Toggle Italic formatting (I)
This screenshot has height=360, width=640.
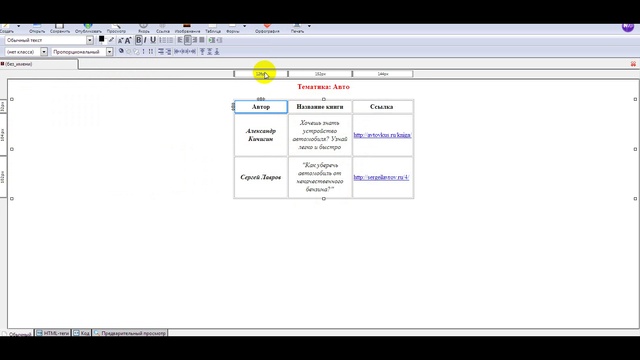pyautogui.click(x=145, y=40)
